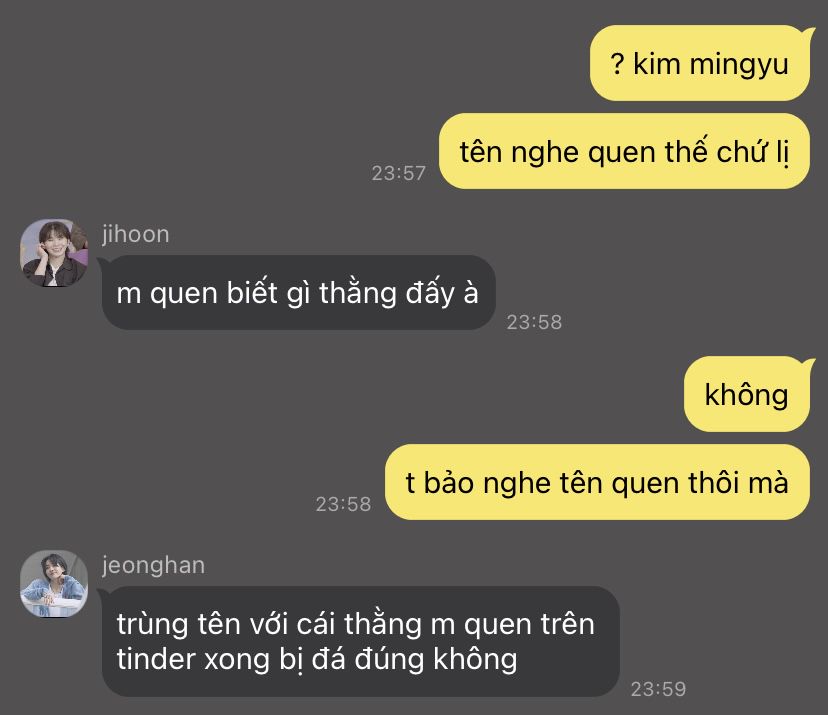Screen dimensions: 828x715
Task: Select the yellow 'không' message bubble
Action: 747,394
